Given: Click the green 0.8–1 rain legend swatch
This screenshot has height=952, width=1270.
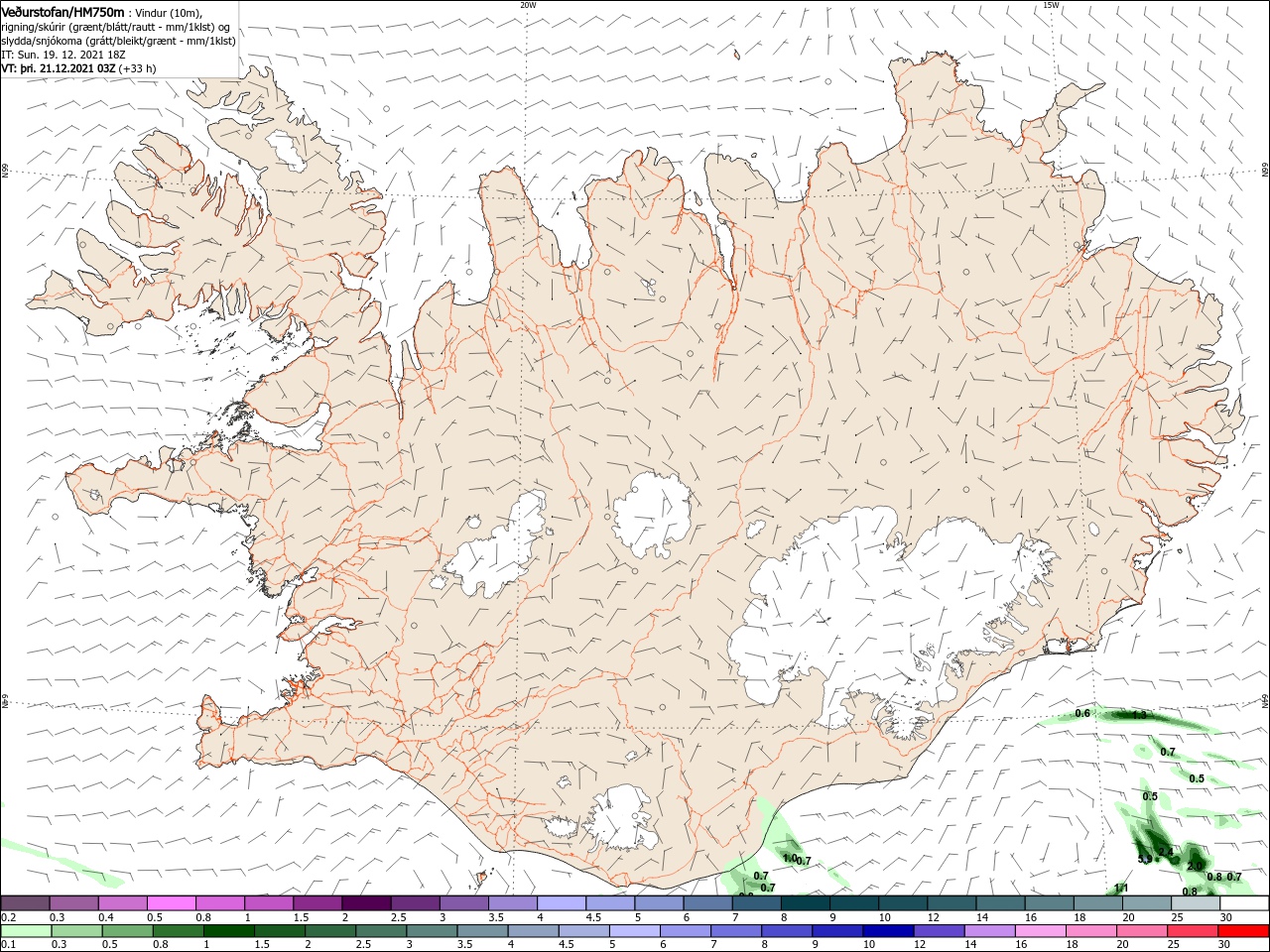Looking at the screenshot, I should (x=177, y=931).
